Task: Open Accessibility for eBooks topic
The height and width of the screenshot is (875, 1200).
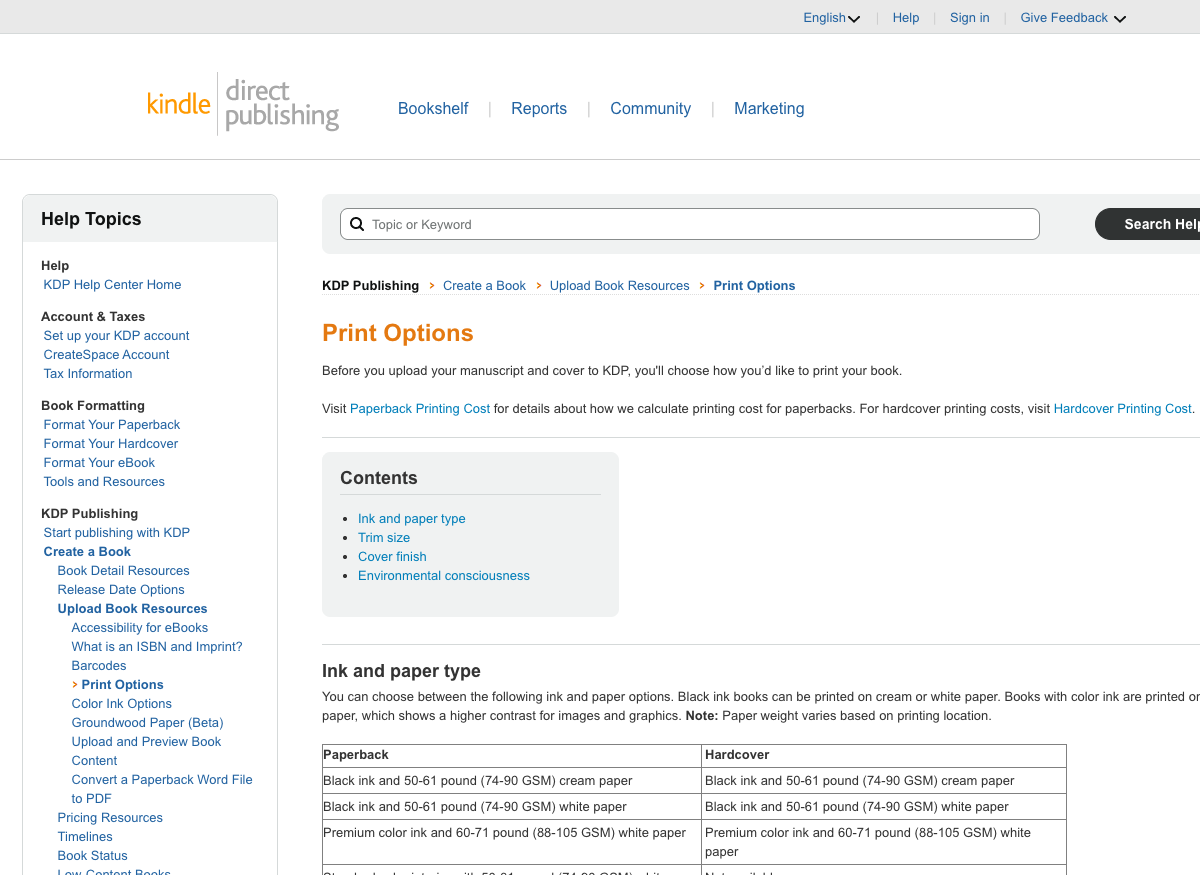Action: (140, 627)
